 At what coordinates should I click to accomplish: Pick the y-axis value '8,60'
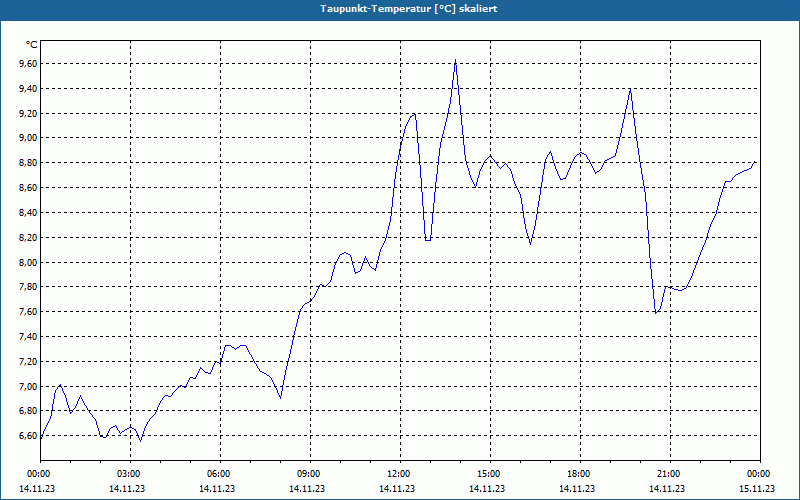pyautogui.click(x=29, y=188)
